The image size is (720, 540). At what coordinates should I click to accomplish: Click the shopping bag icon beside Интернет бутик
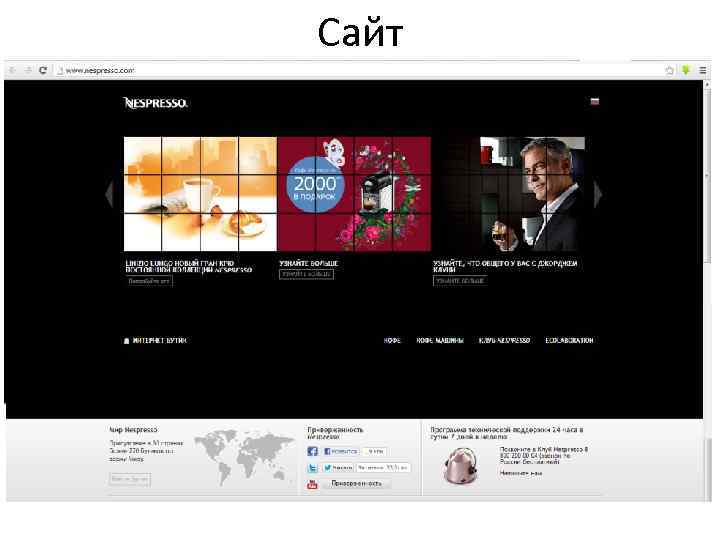127,341
